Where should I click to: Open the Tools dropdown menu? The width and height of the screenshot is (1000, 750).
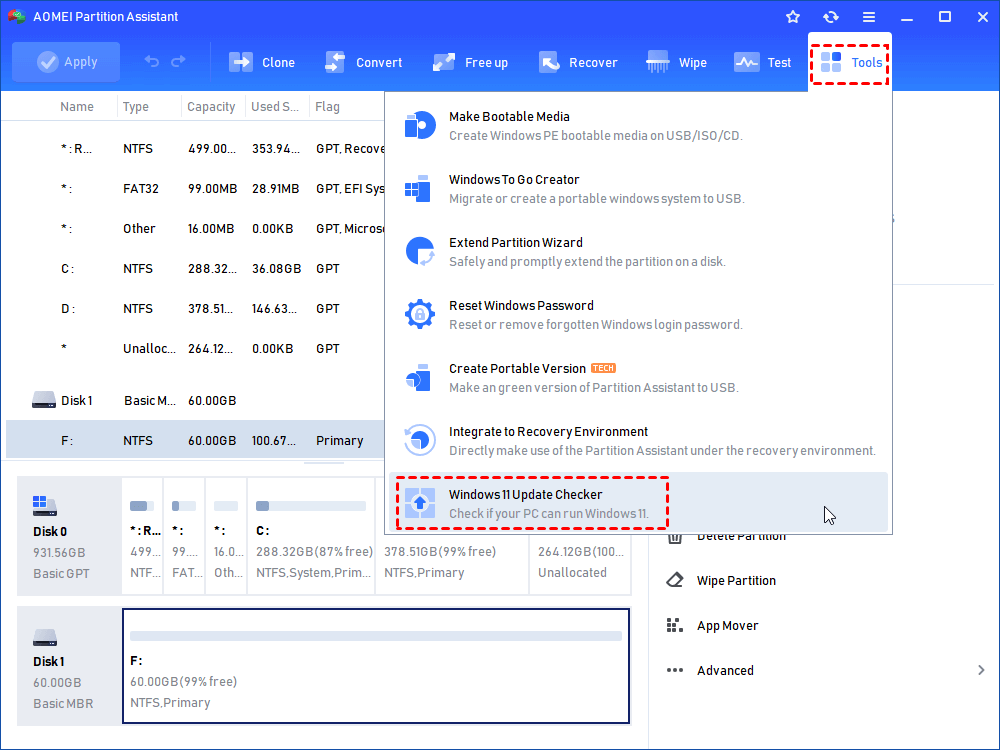click(x=850, y=62)
